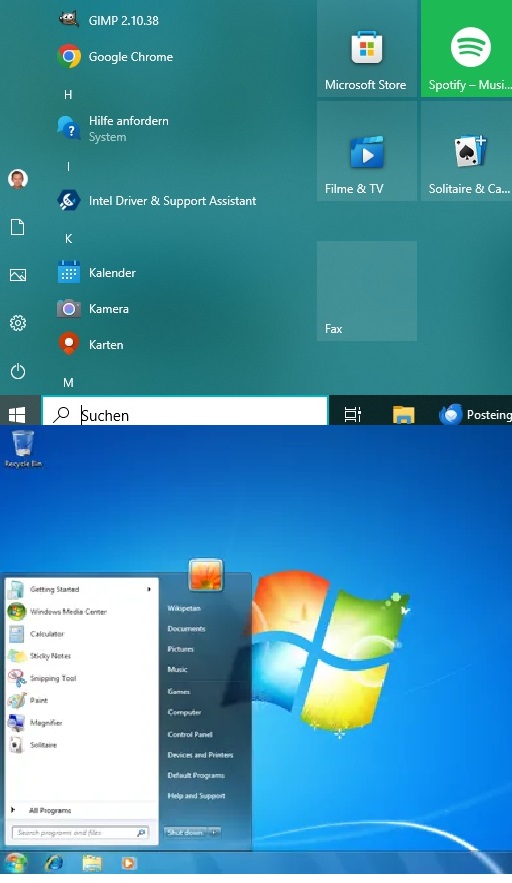Open GIMP 2.10.38 from the app list

pyautogui.click(x=109, y=20)
